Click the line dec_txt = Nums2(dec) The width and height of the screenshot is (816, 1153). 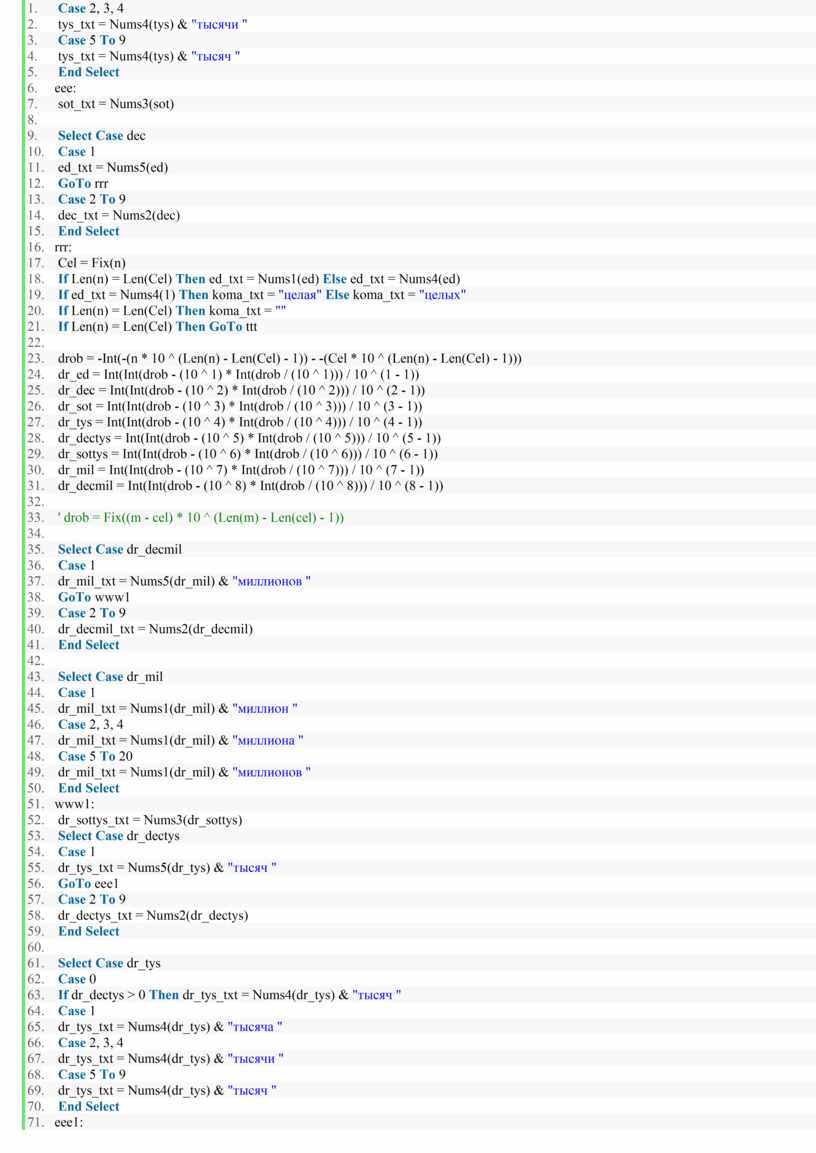118,215
